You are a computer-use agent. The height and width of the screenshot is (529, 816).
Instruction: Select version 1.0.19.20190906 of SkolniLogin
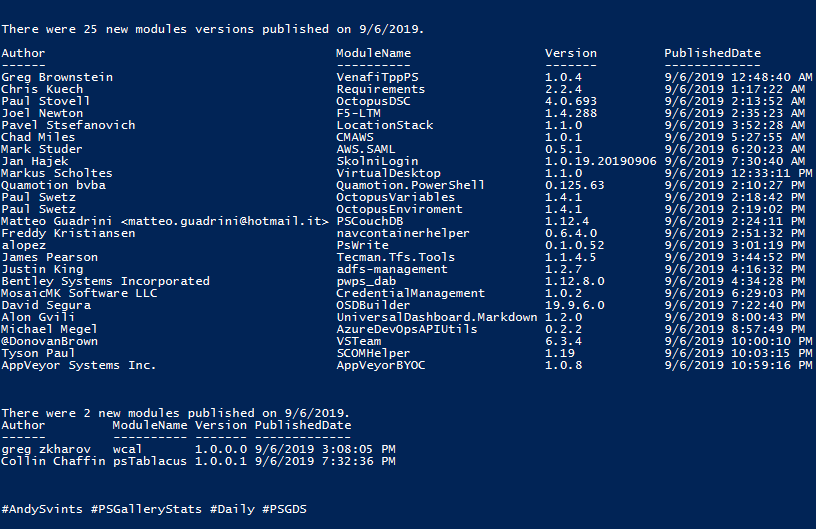tap(601, 161)
